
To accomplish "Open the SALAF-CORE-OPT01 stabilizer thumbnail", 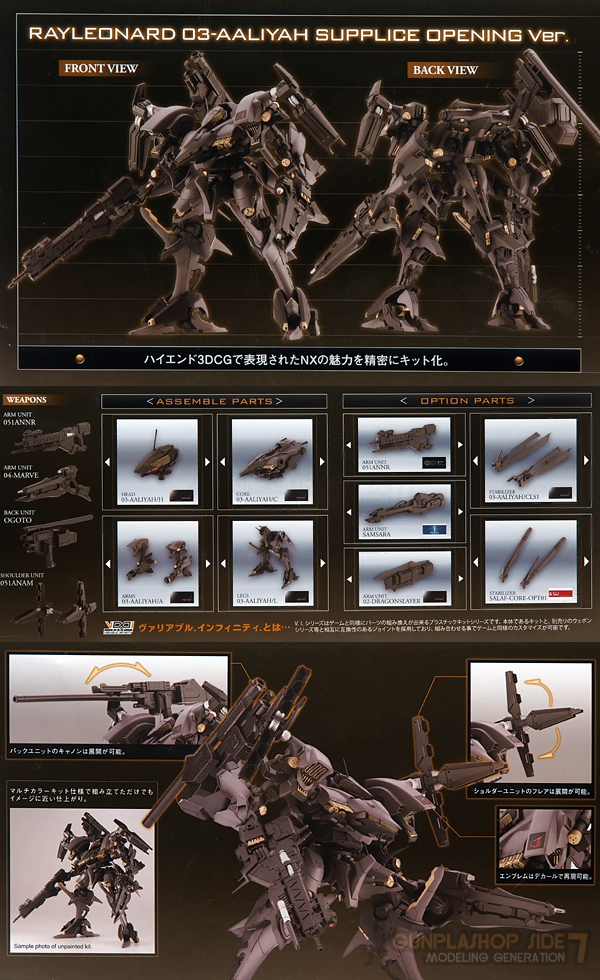I will (531, 562).
